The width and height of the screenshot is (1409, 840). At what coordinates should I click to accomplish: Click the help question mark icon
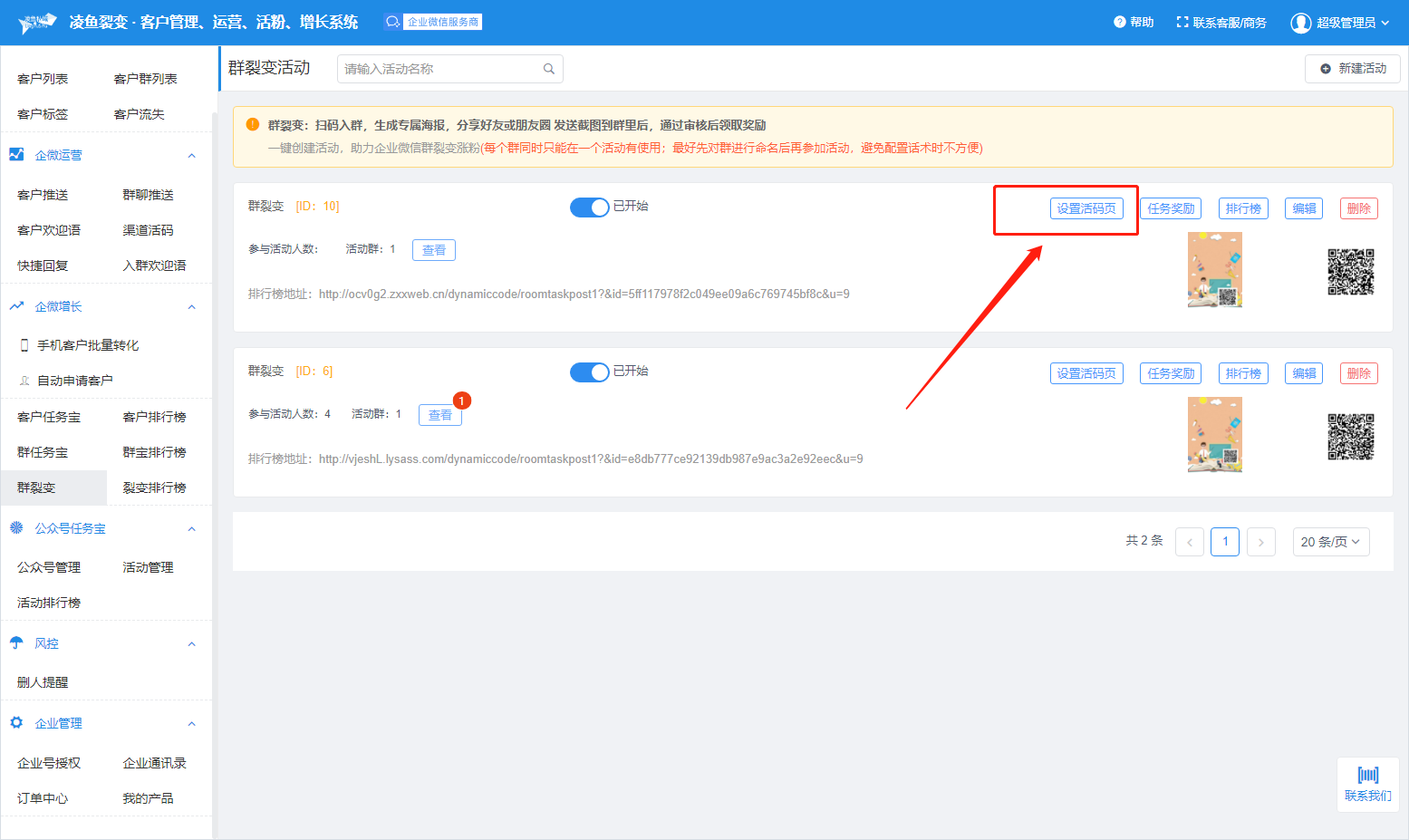point(1119,22)
